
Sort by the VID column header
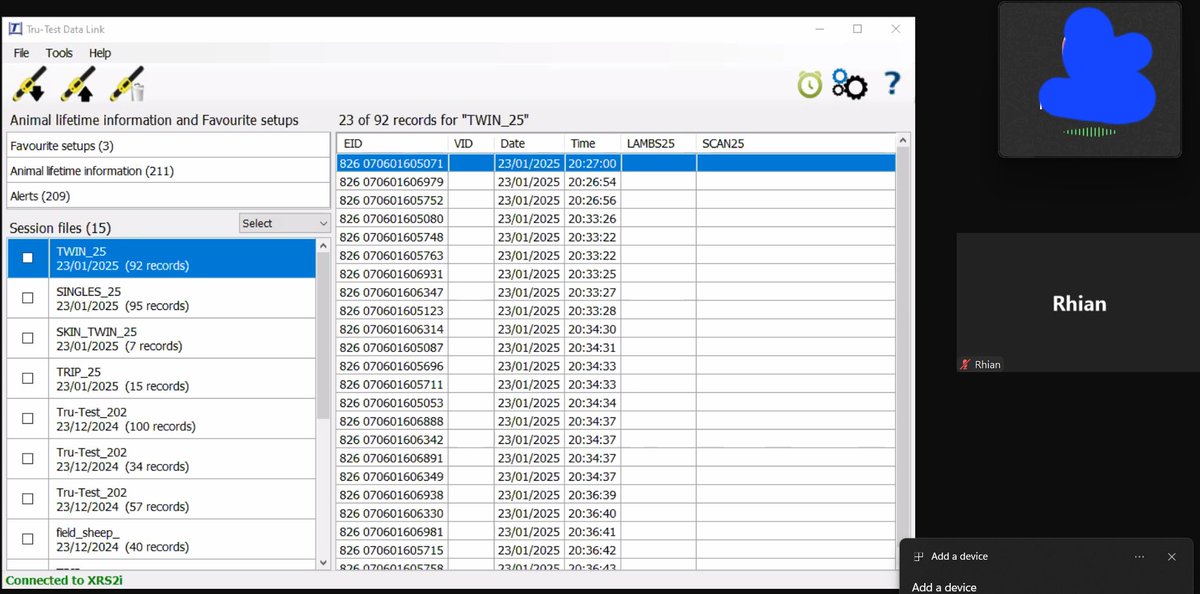[472, 144]
